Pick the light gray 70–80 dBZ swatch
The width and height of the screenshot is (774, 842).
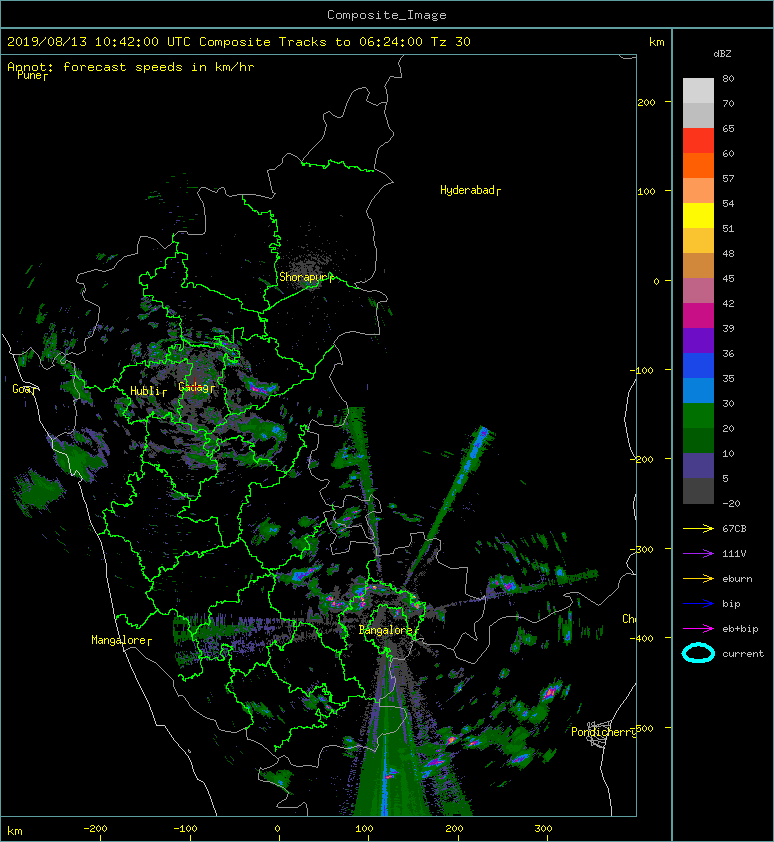click(x=698, y=91)
